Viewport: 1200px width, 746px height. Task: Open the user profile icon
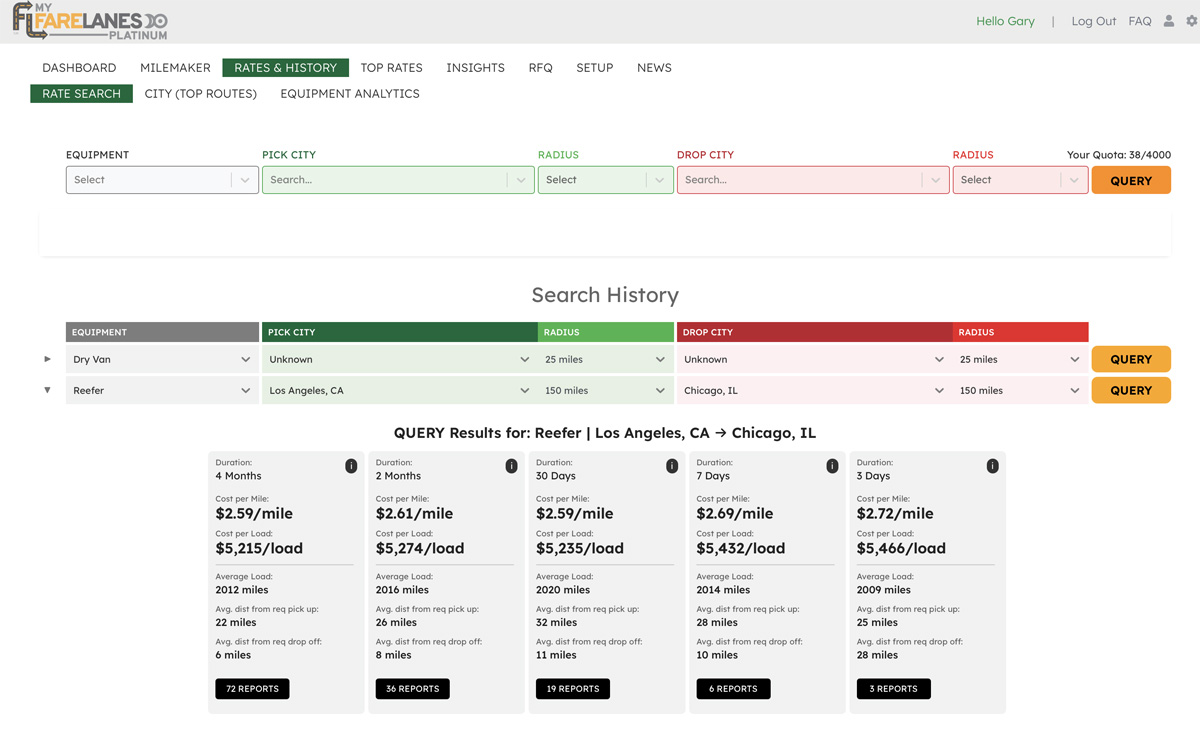point(1168,21)
